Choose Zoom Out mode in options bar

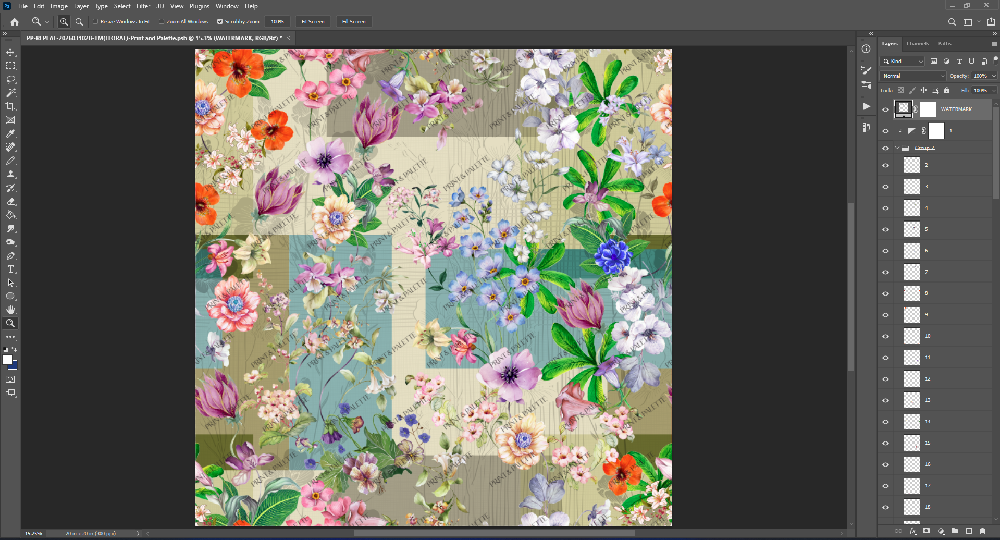pyautogui.click(x=79, y=22)
